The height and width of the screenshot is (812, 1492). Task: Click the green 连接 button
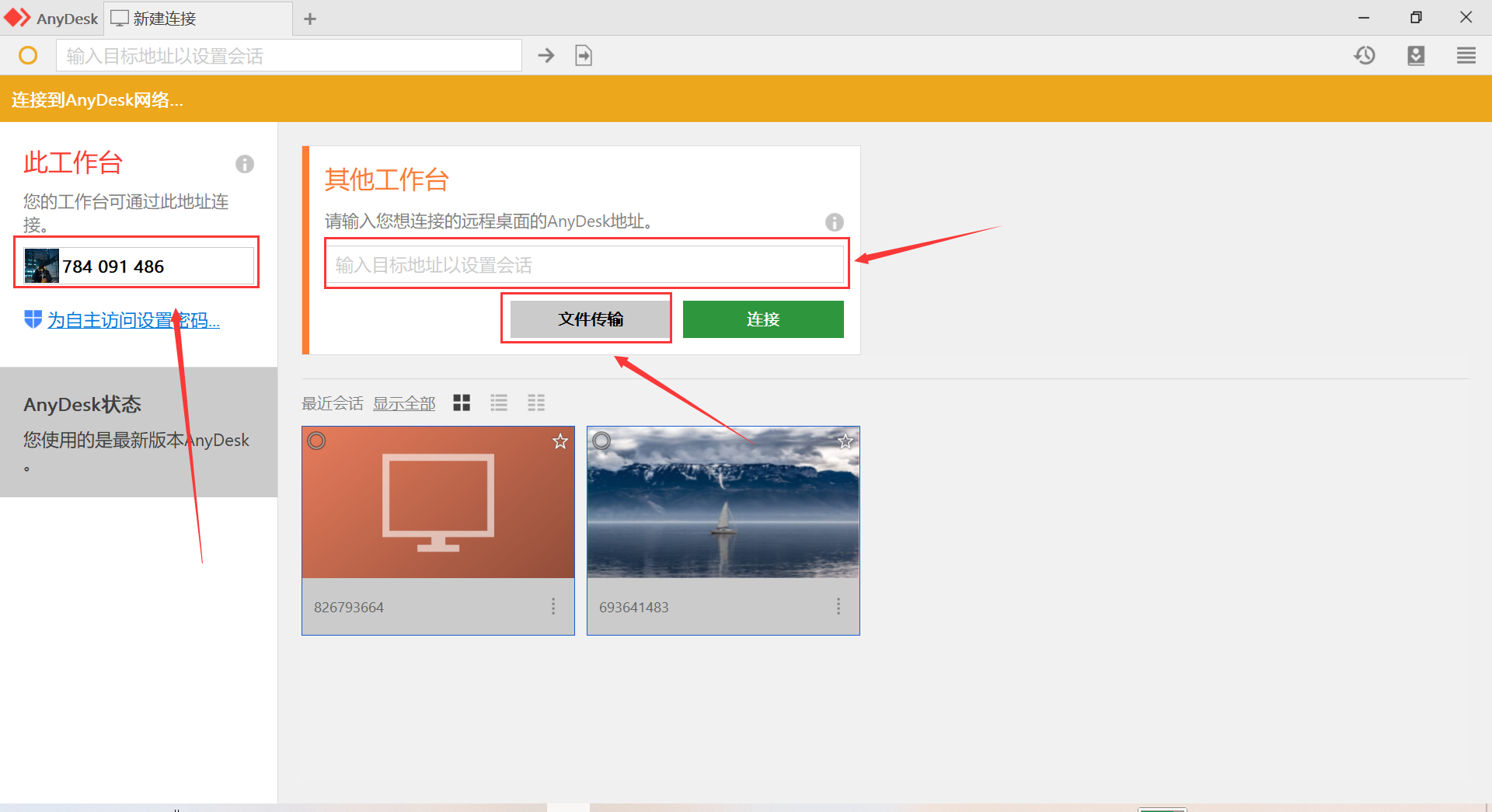763,319
